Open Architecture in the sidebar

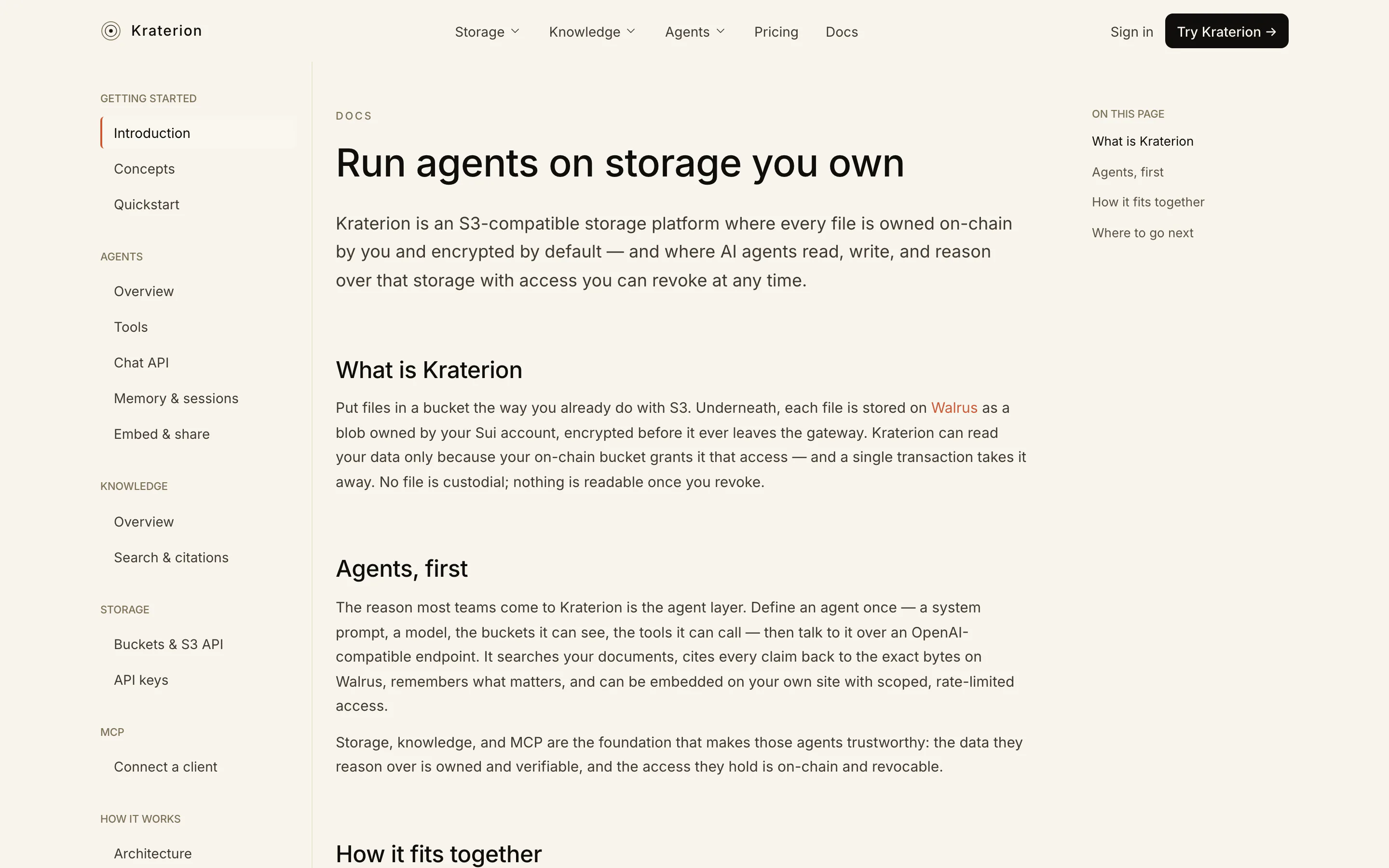pos(153,853)
